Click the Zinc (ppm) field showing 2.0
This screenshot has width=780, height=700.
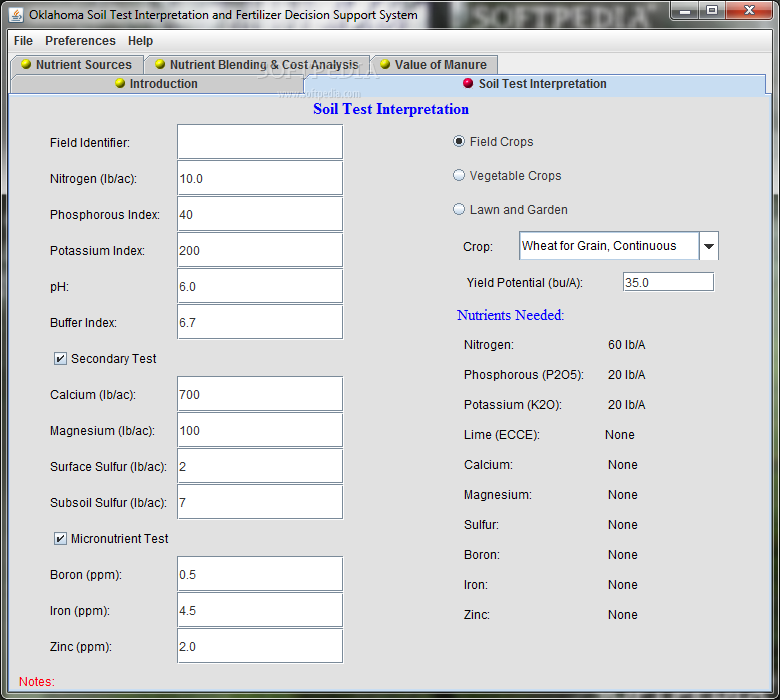coord(260,646)
